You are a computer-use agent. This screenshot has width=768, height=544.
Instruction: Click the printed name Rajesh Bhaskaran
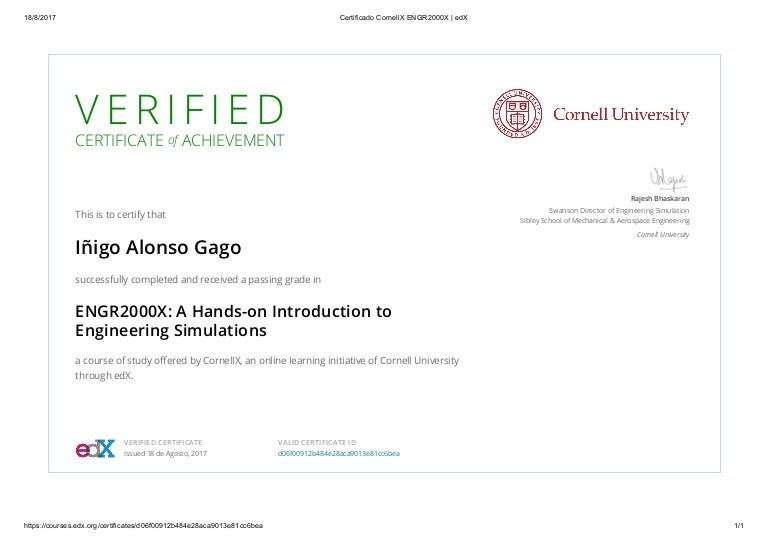660,198
